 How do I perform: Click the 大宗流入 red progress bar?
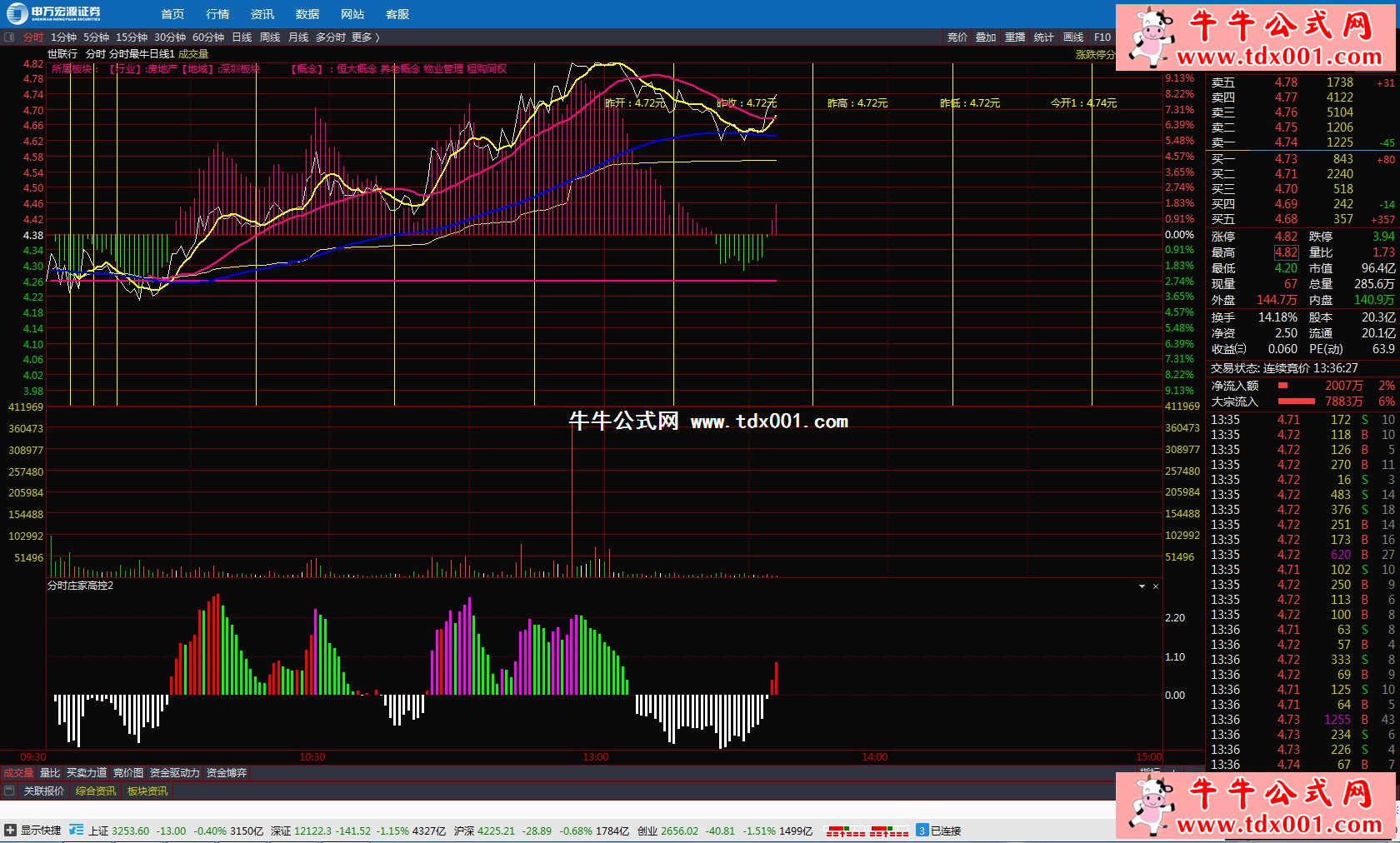coord(1297,402)
